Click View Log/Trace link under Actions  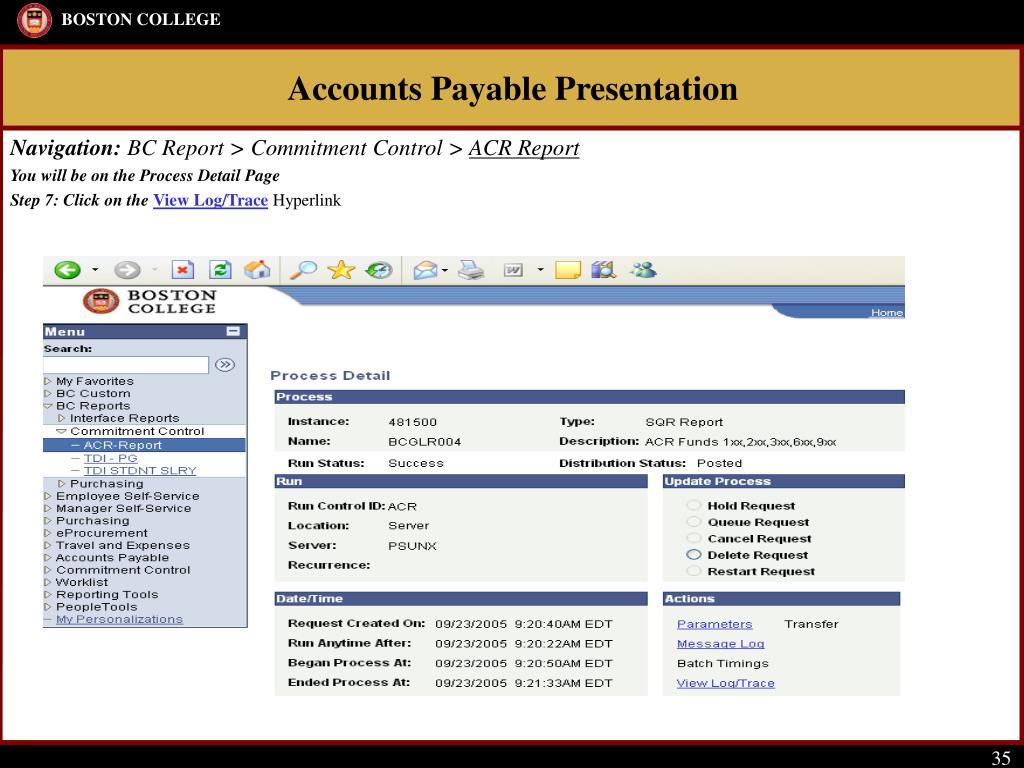[726, 682]
